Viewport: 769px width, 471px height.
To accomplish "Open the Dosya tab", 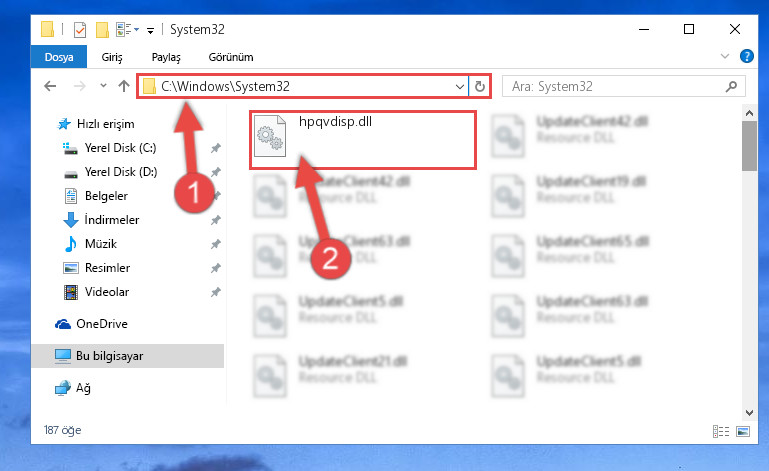I will pyautogui.click(x=59, y=57).
